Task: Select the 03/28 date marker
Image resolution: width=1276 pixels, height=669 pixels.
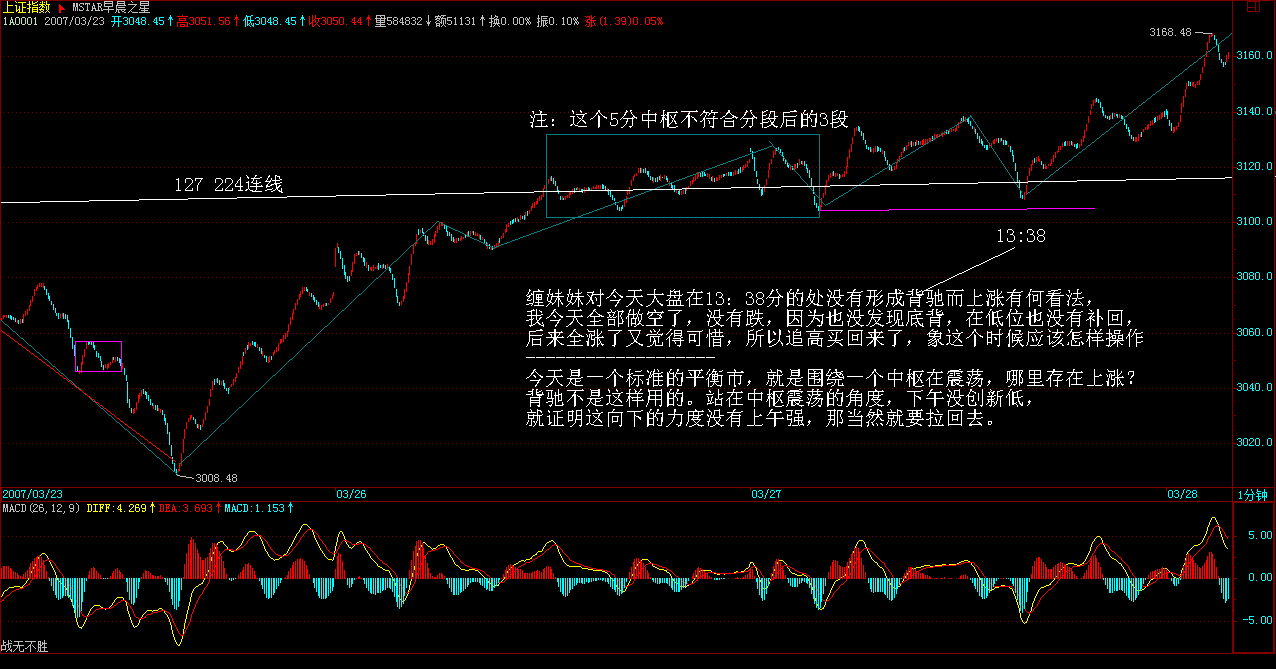Action: point(1183,494)
